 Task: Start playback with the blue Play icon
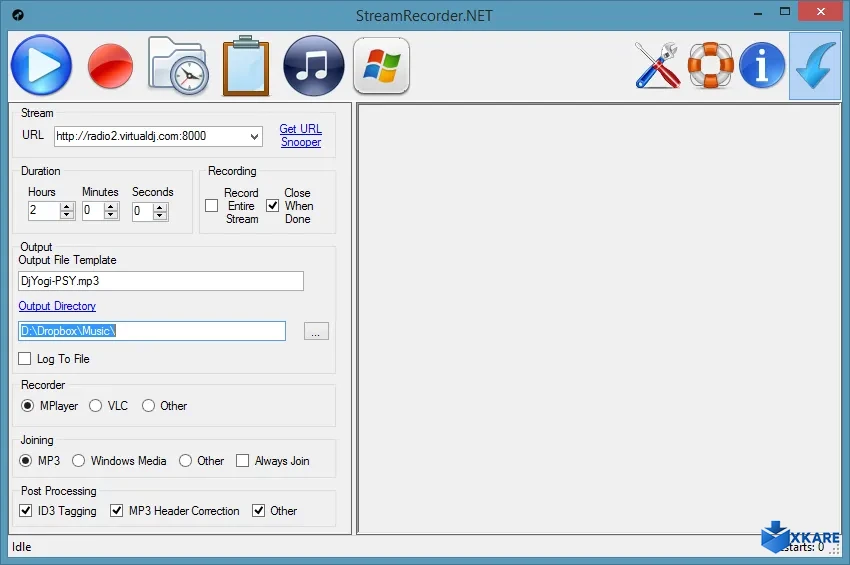tap(41, 65)
